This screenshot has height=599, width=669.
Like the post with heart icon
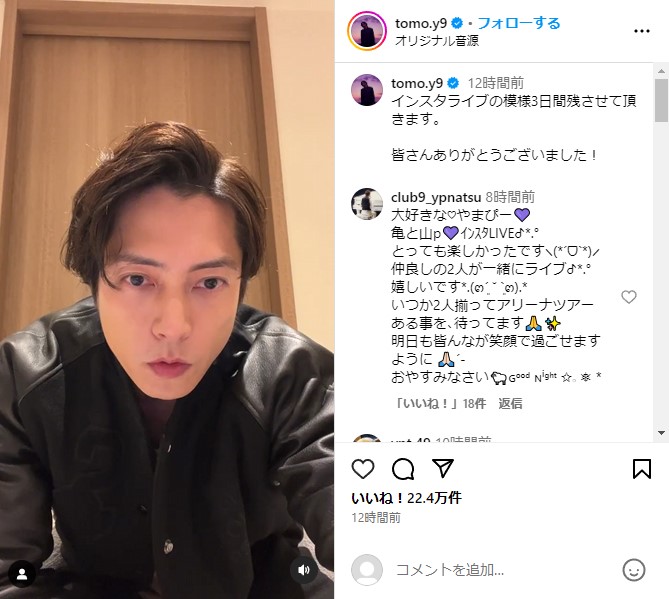[x=363, y=469]
